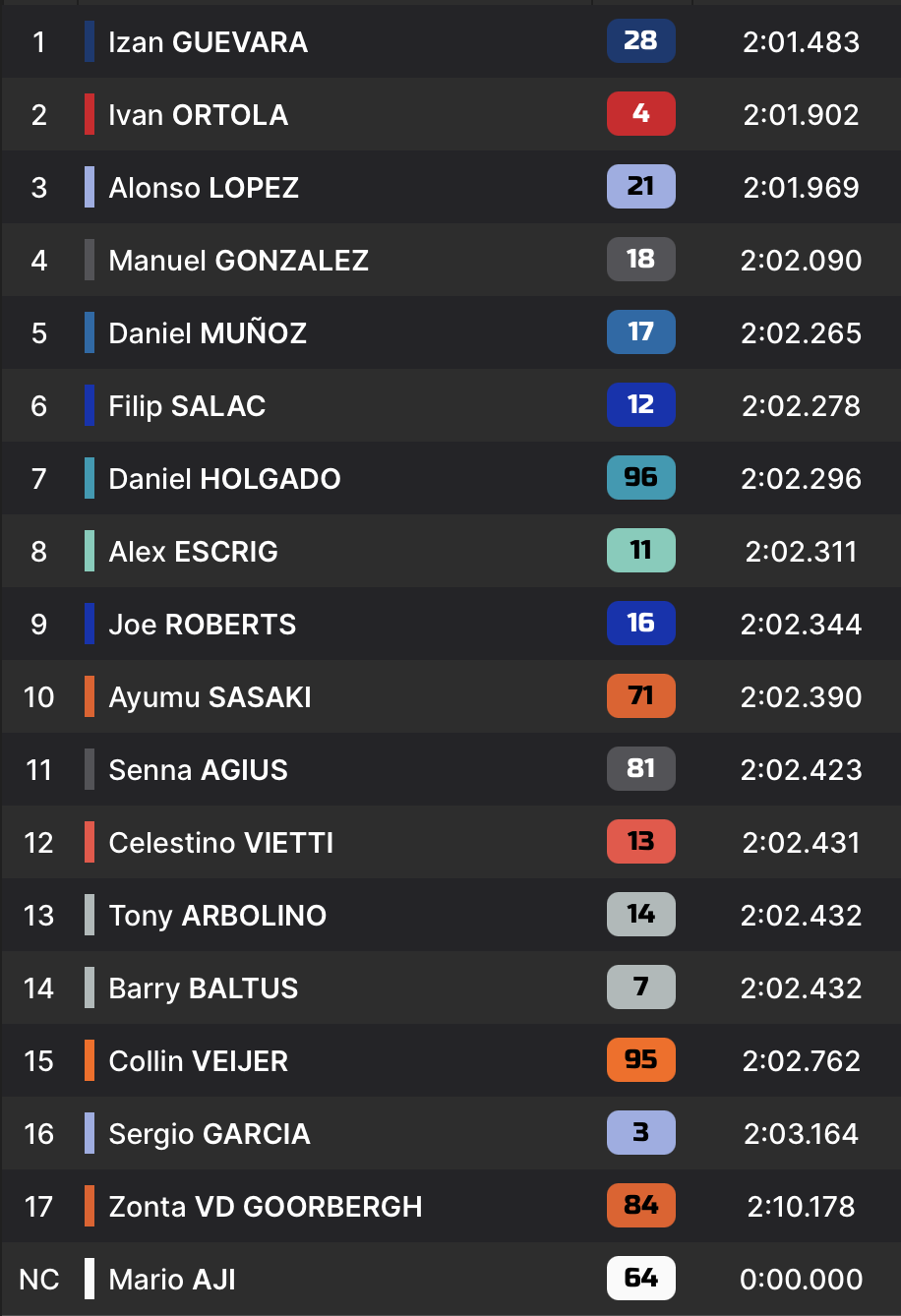Click the teal number 96 badge
The height and width of the screenshot is (1316, 901).
click(640, 477)
